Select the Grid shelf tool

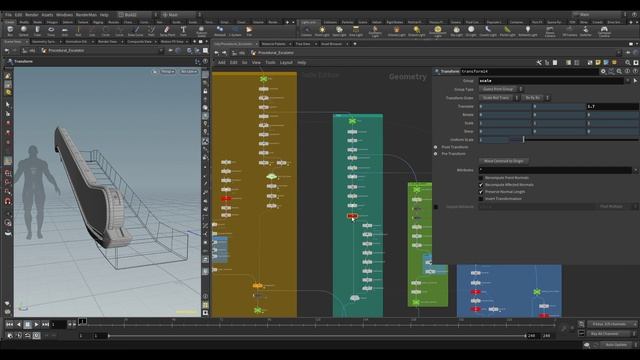(x=64, y=31)
